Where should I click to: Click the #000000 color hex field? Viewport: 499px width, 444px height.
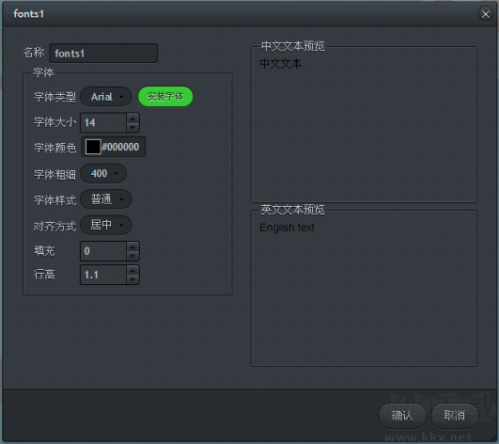coord(120,147)
